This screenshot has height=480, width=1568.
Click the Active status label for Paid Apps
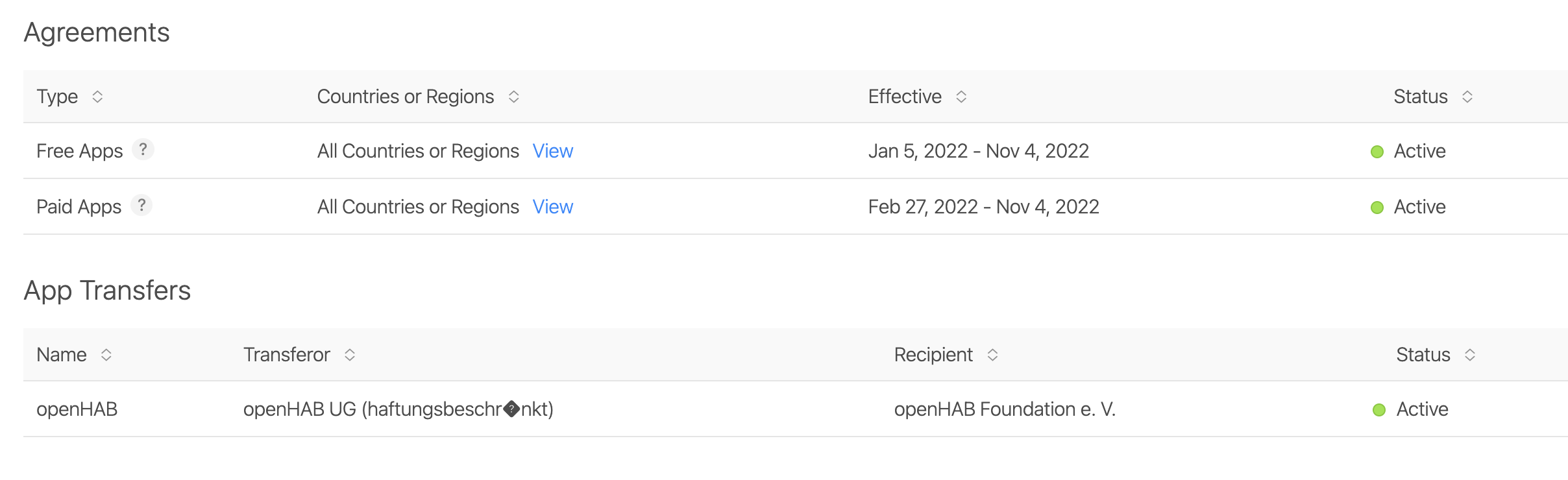point(1420,206)
